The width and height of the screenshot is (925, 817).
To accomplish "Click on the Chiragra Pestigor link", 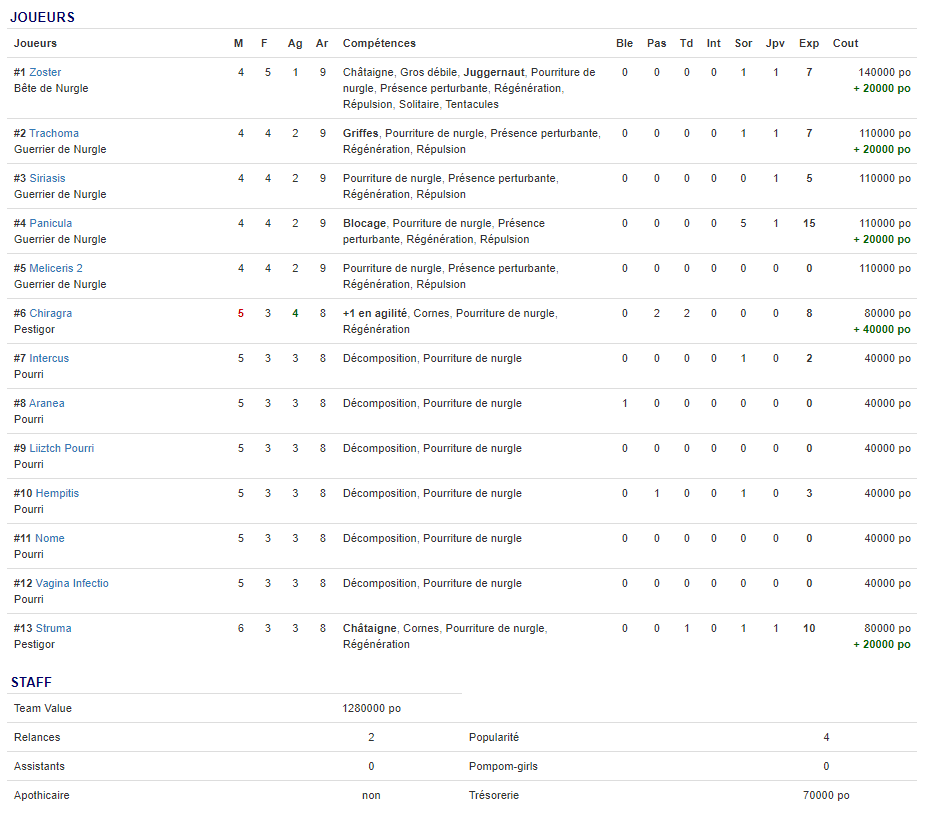I will (50, 313).
